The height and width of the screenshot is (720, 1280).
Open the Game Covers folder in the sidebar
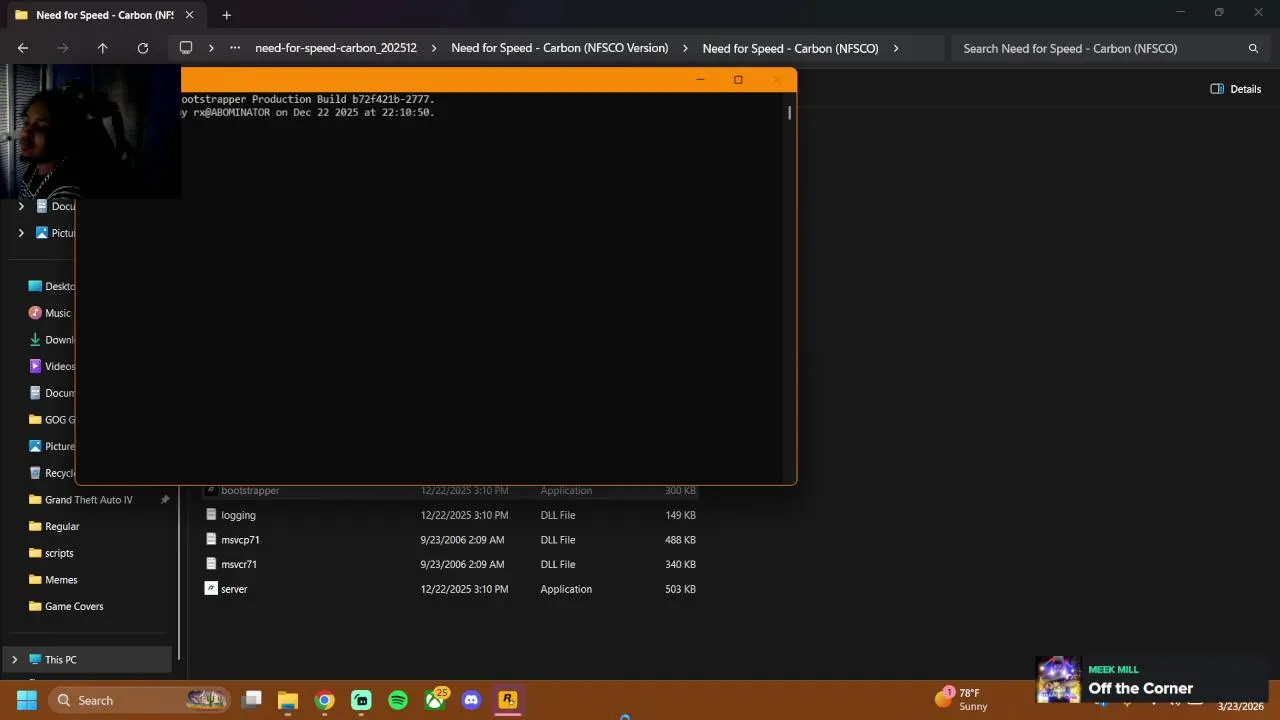click(66, 606)
